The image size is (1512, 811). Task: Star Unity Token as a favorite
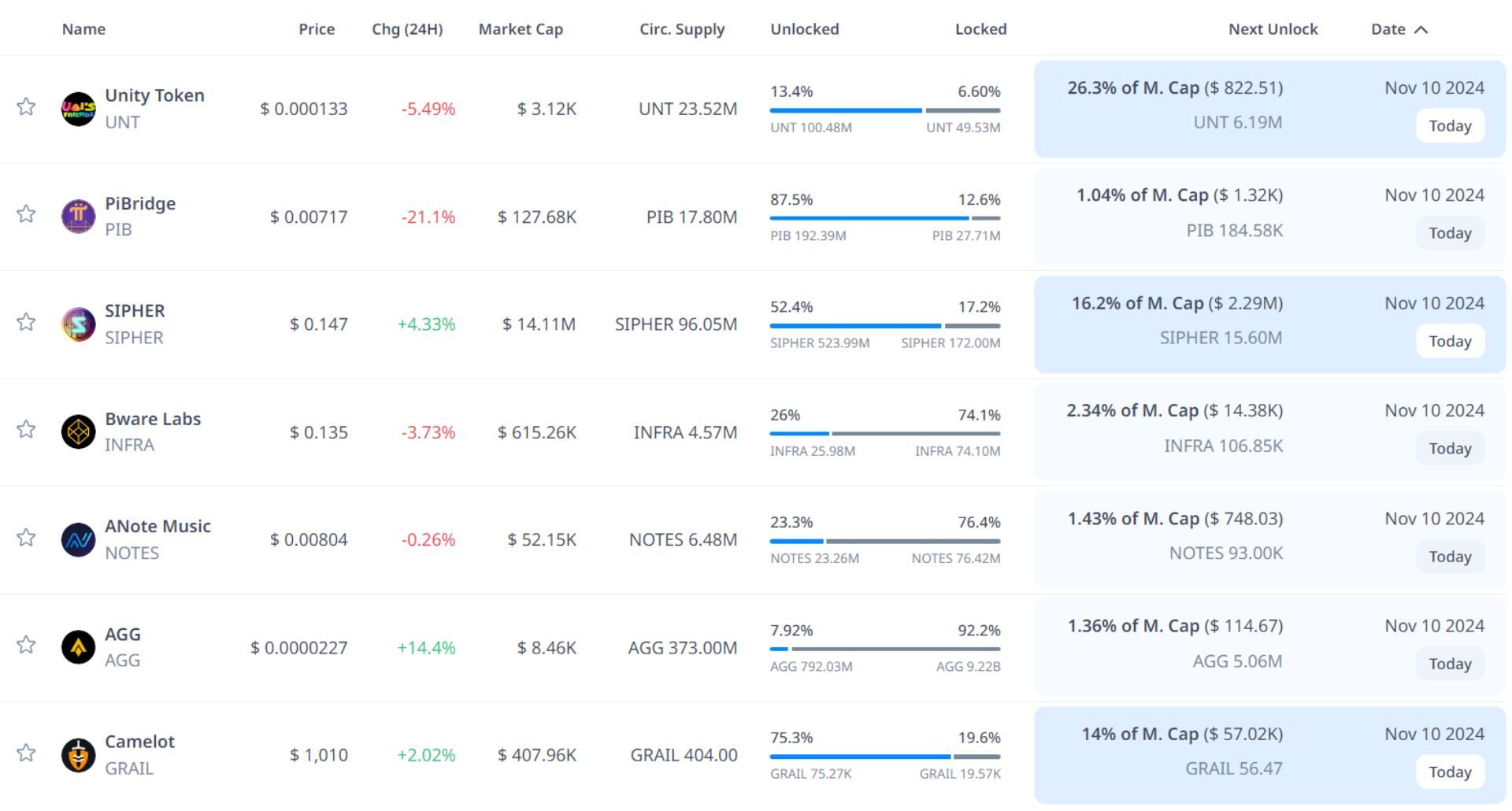coord(26,106)
